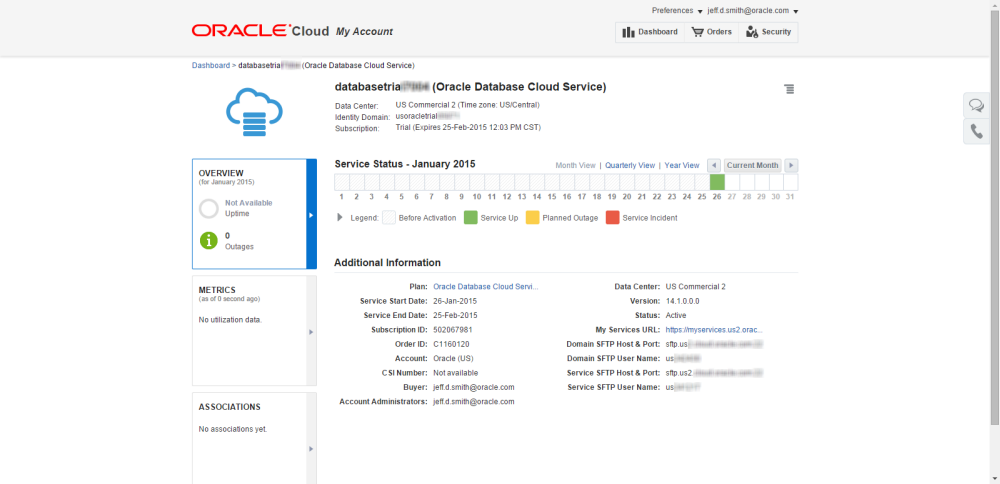Open the Orders page
This screenshot has height=484, width=1000.
pyautogui.click(x=711, y=32)
